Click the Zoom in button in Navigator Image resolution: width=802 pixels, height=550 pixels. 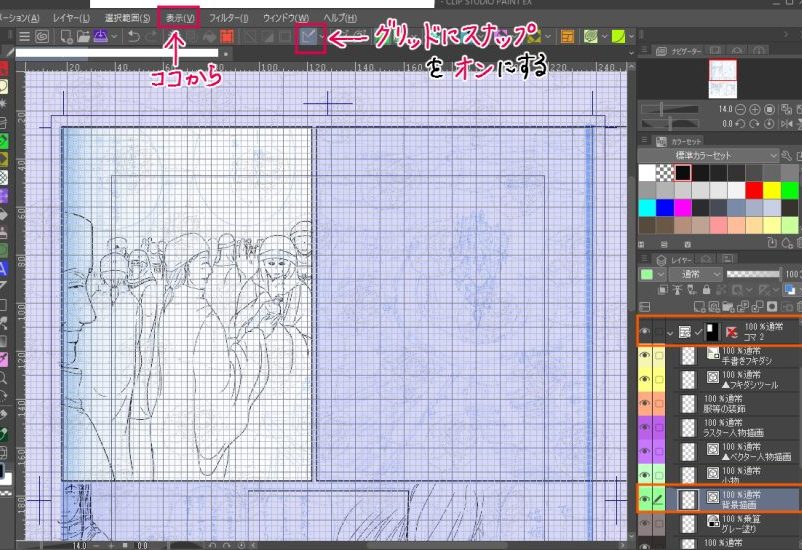pyautogui.click(x=754, y=109)
